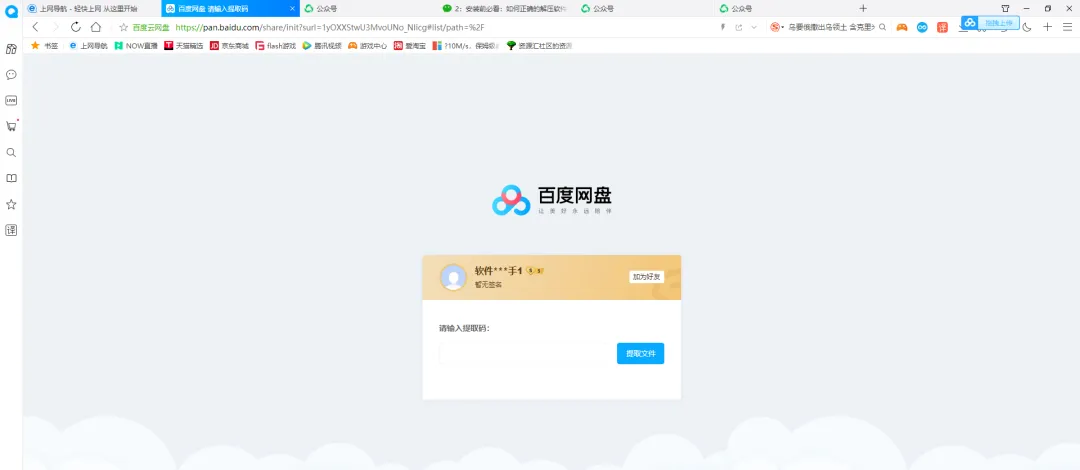1080x470 pixels.
Task: Expand the address bar dropdown chevron
Action: pos(754,27)
